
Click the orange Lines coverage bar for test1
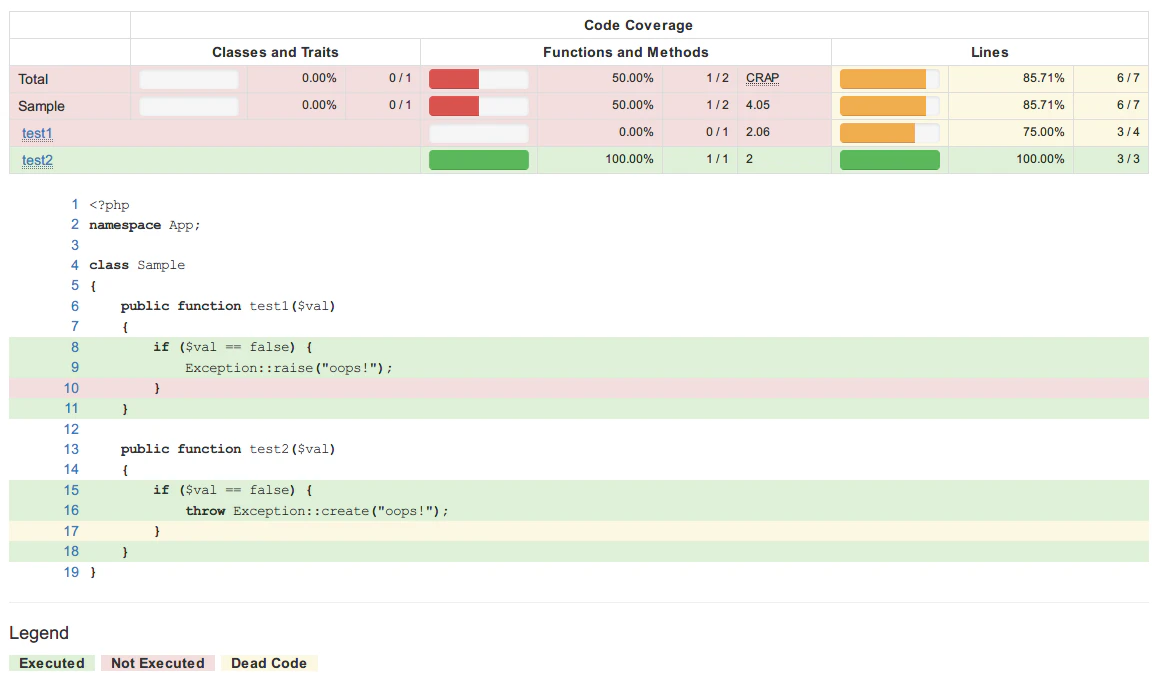coord(890,133)
